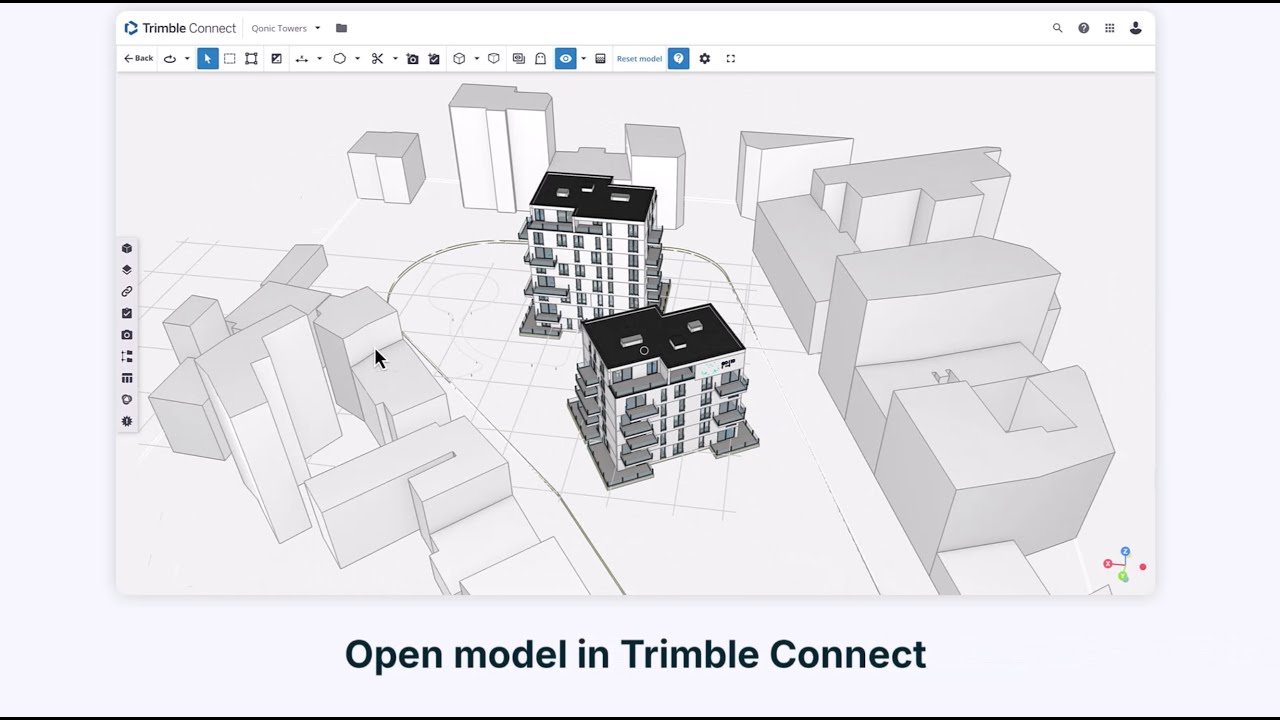
Task: Open the Links panel icon in sidebar
Action: pos(127,291)
